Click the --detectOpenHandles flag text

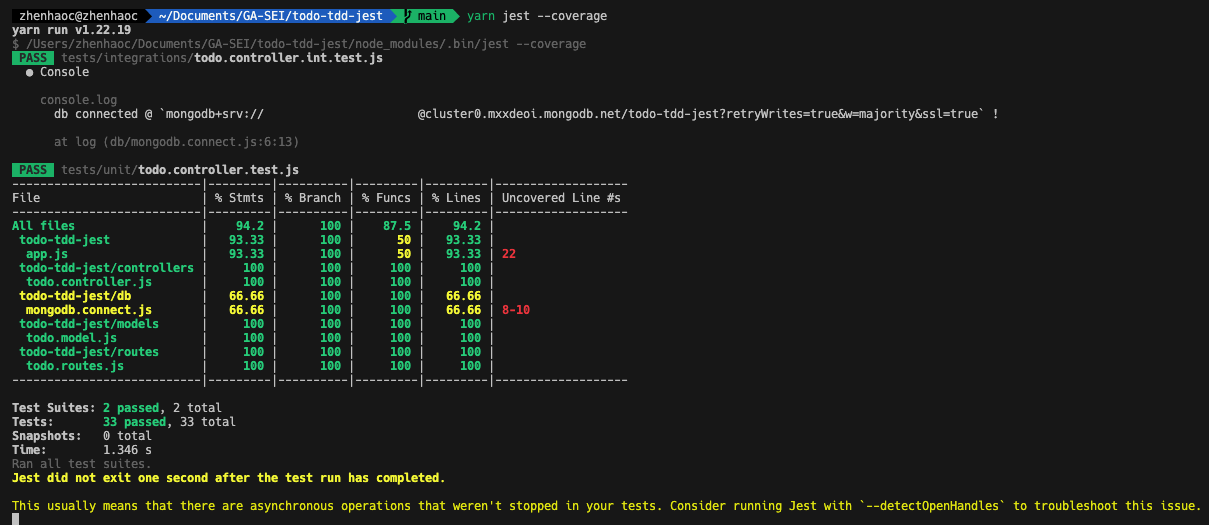[x=932, y=506]
